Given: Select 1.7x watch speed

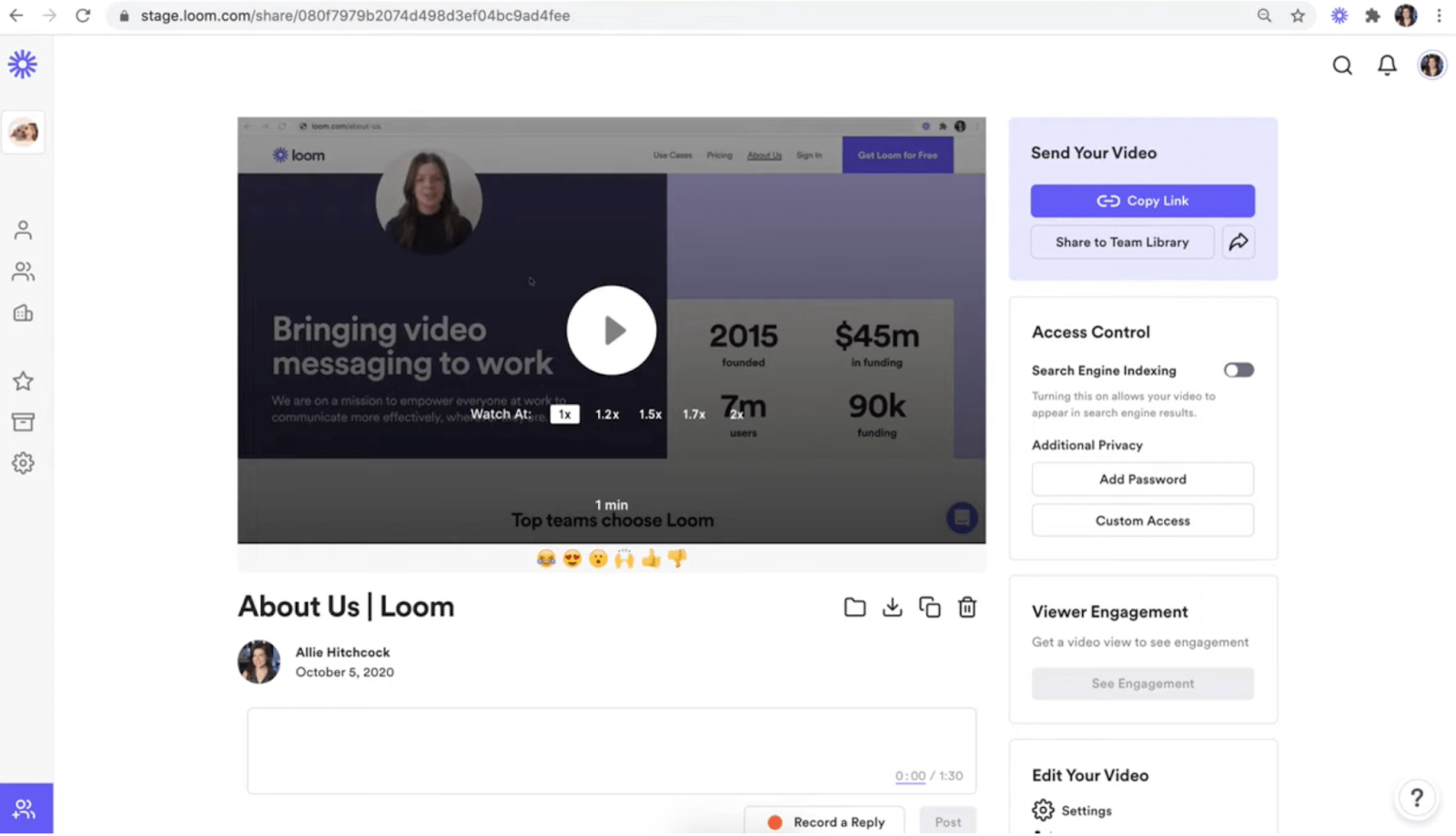Looking at the screenshot, I should tap(694, 414).
